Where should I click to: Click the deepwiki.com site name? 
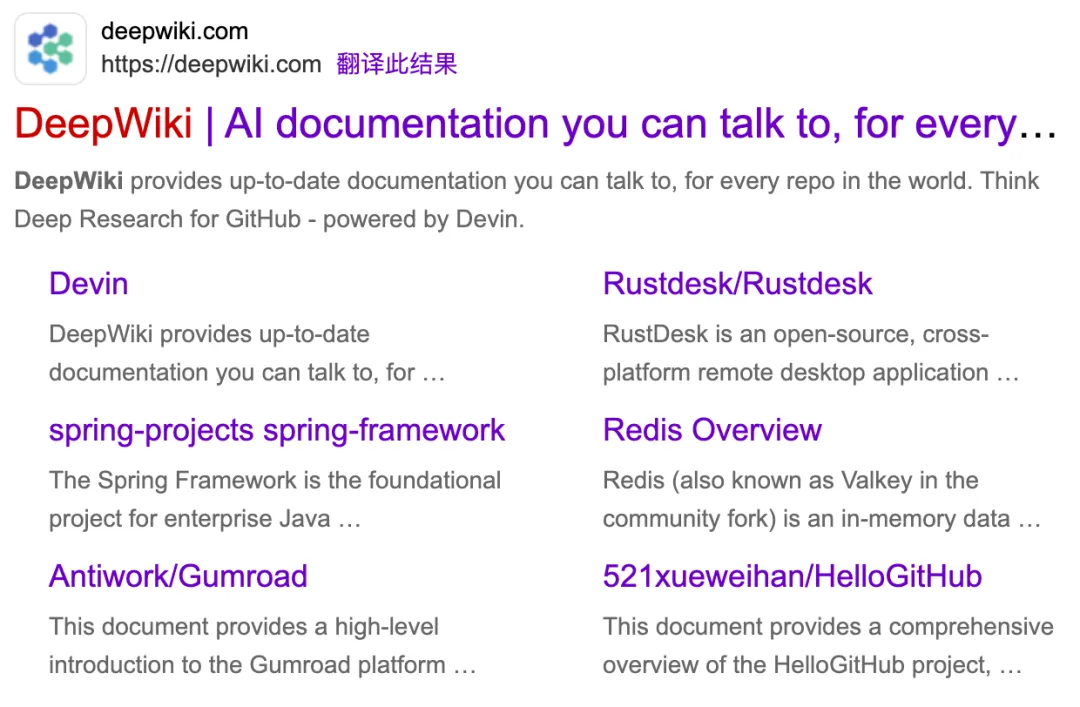coord(174,31)
